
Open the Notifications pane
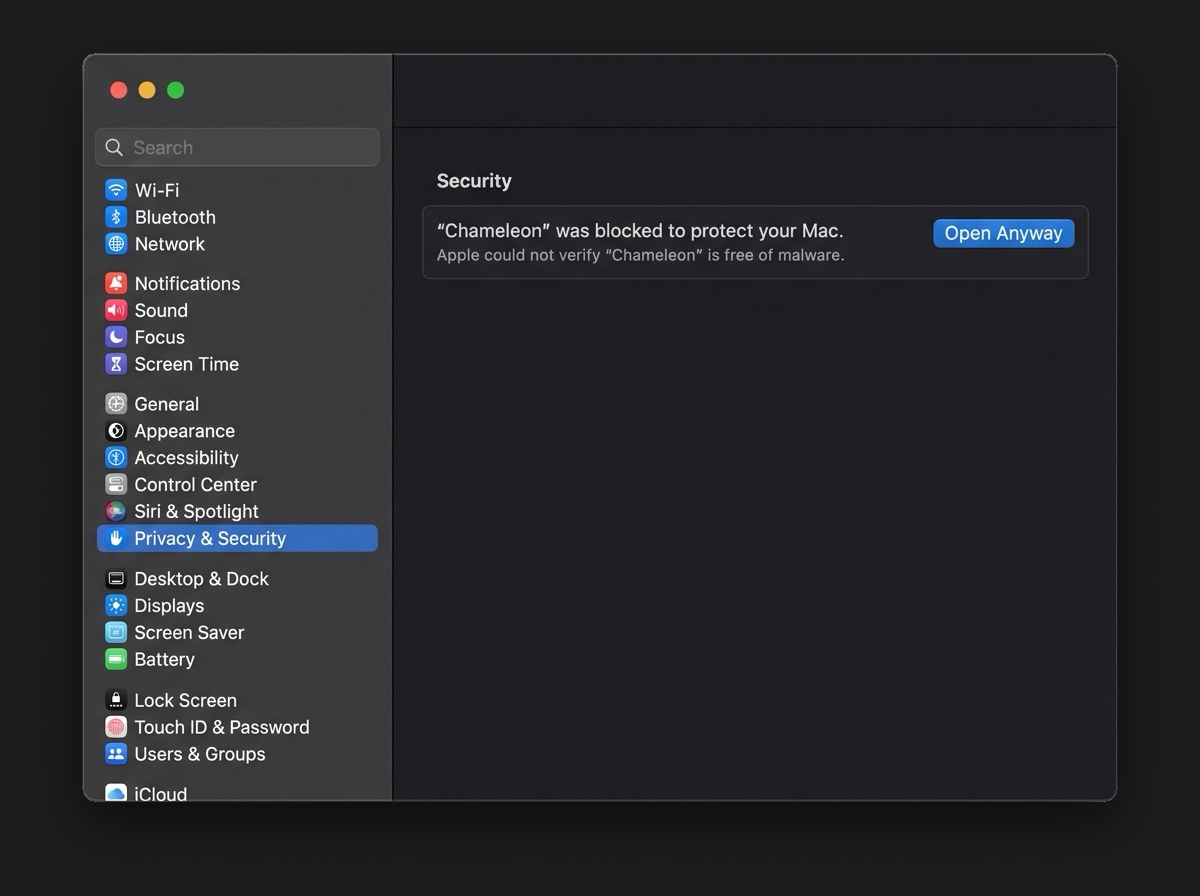pyautogui.click(x=187, y=283)
